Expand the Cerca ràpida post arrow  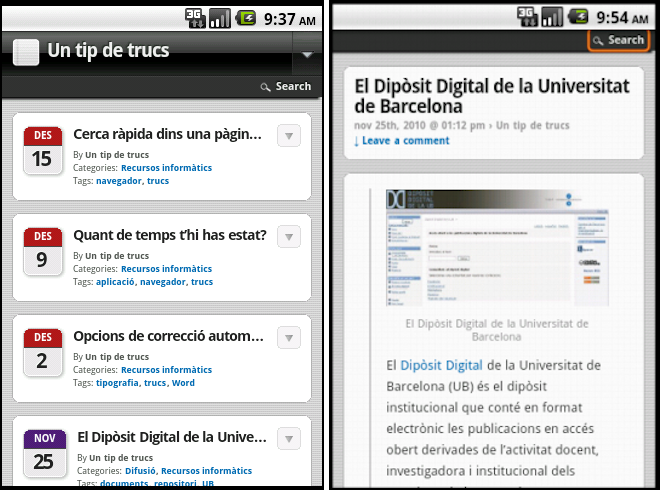(x=288, y=136)
